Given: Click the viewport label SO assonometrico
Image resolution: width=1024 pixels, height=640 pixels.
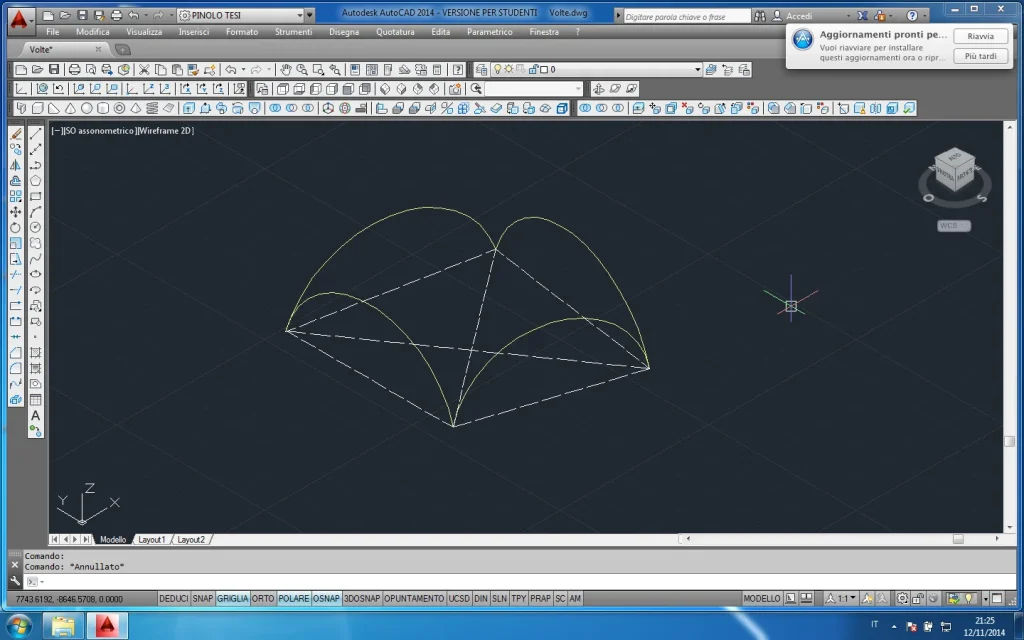Looking at the screenshot, I should click(x=100, y=131).
